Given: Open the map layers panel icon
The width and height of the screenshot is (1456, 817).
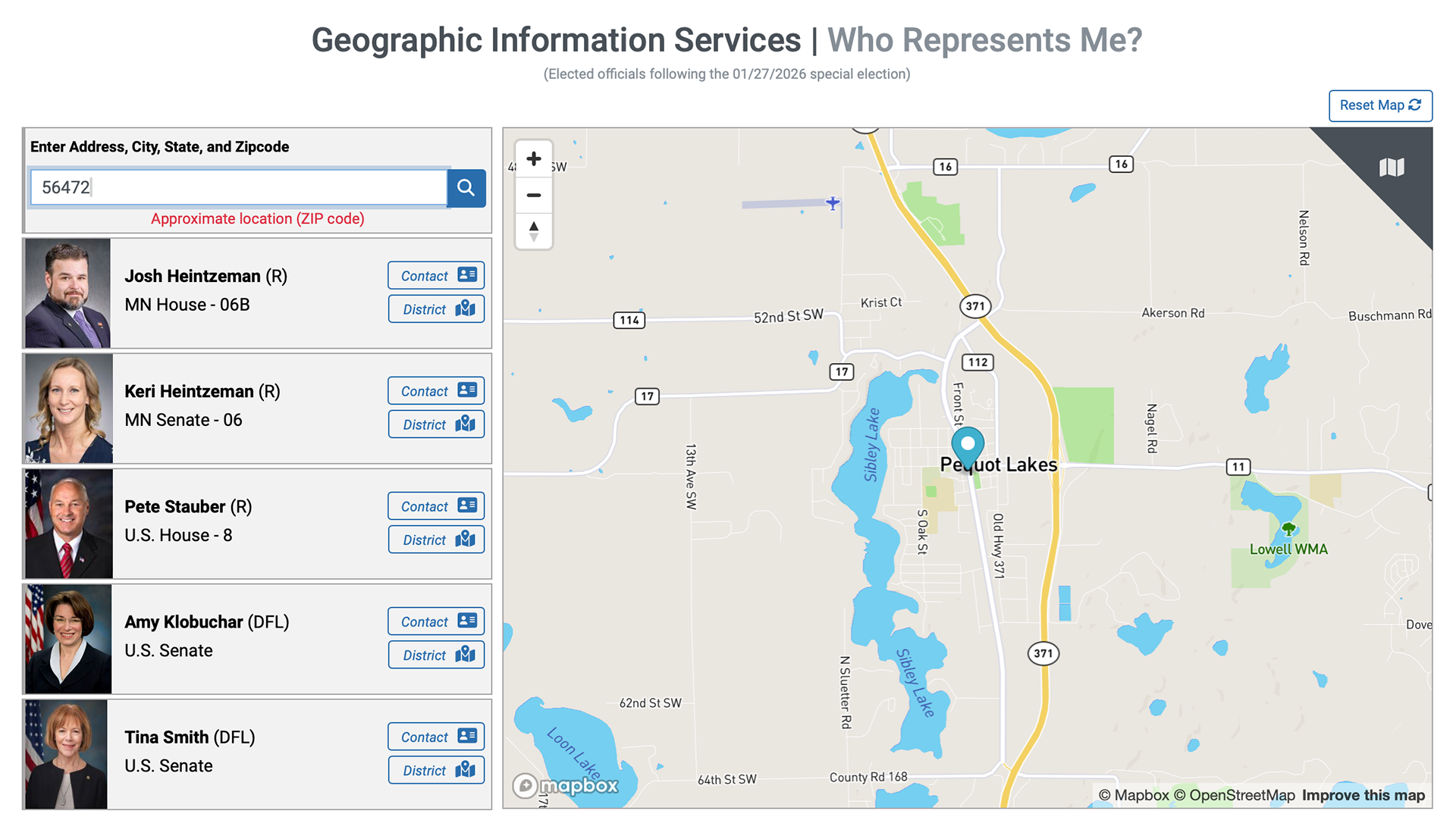Looking at the screenshot, I should 1392,167.
